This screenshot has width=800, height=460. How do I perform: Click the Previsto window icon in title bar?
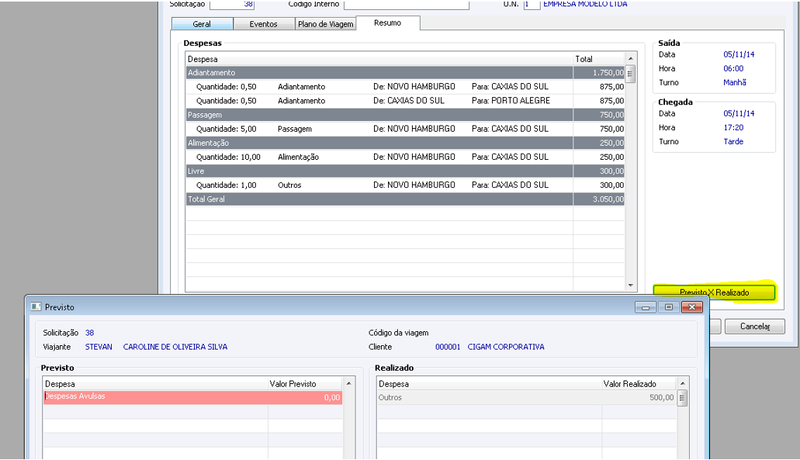point(36,307)
